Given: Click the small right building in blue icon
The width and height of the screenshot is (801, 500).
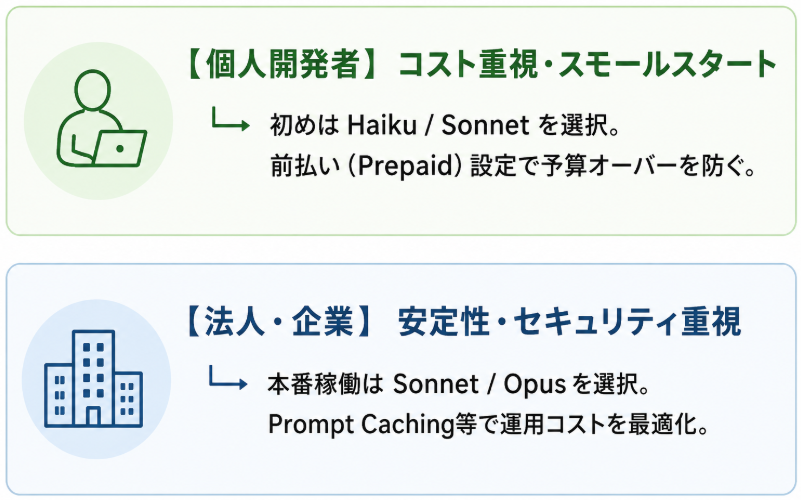Looking at the screenshot, I should point(128,400).
